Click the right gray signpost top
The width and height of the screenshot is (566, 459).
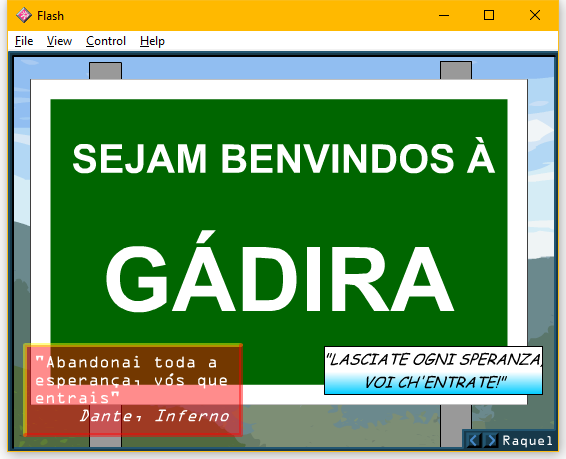[456, 70]
